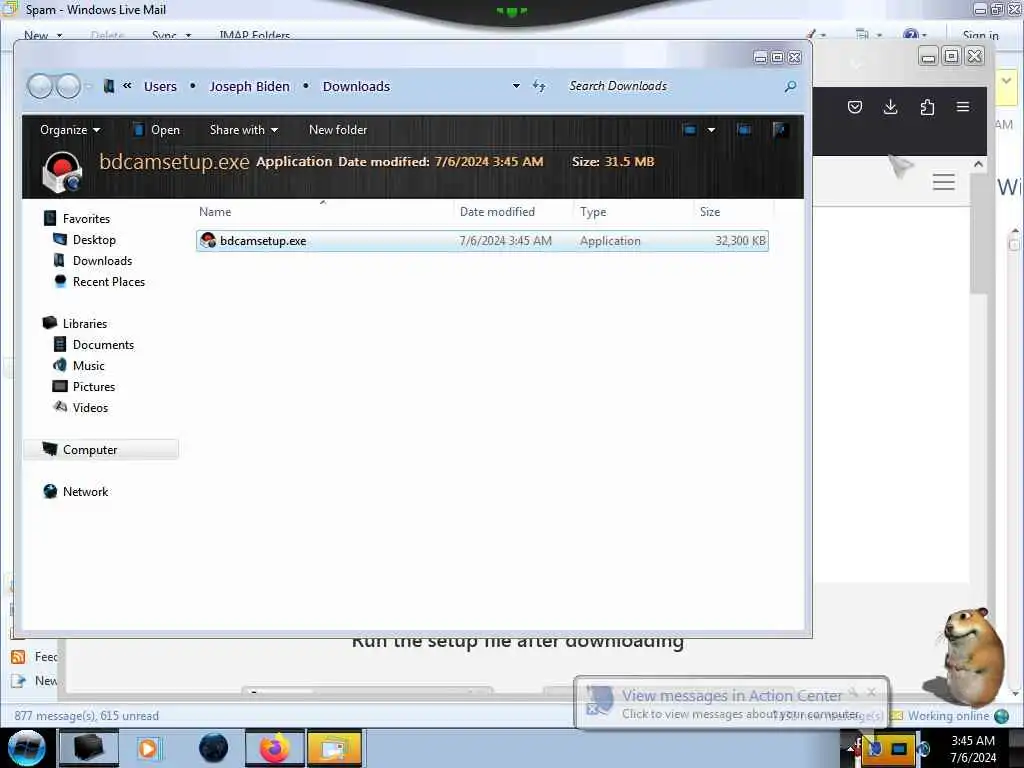The image size is (1024, 768).
Task: Click the large bdcamsetup icon in details pane
Action: coord(62,172)
